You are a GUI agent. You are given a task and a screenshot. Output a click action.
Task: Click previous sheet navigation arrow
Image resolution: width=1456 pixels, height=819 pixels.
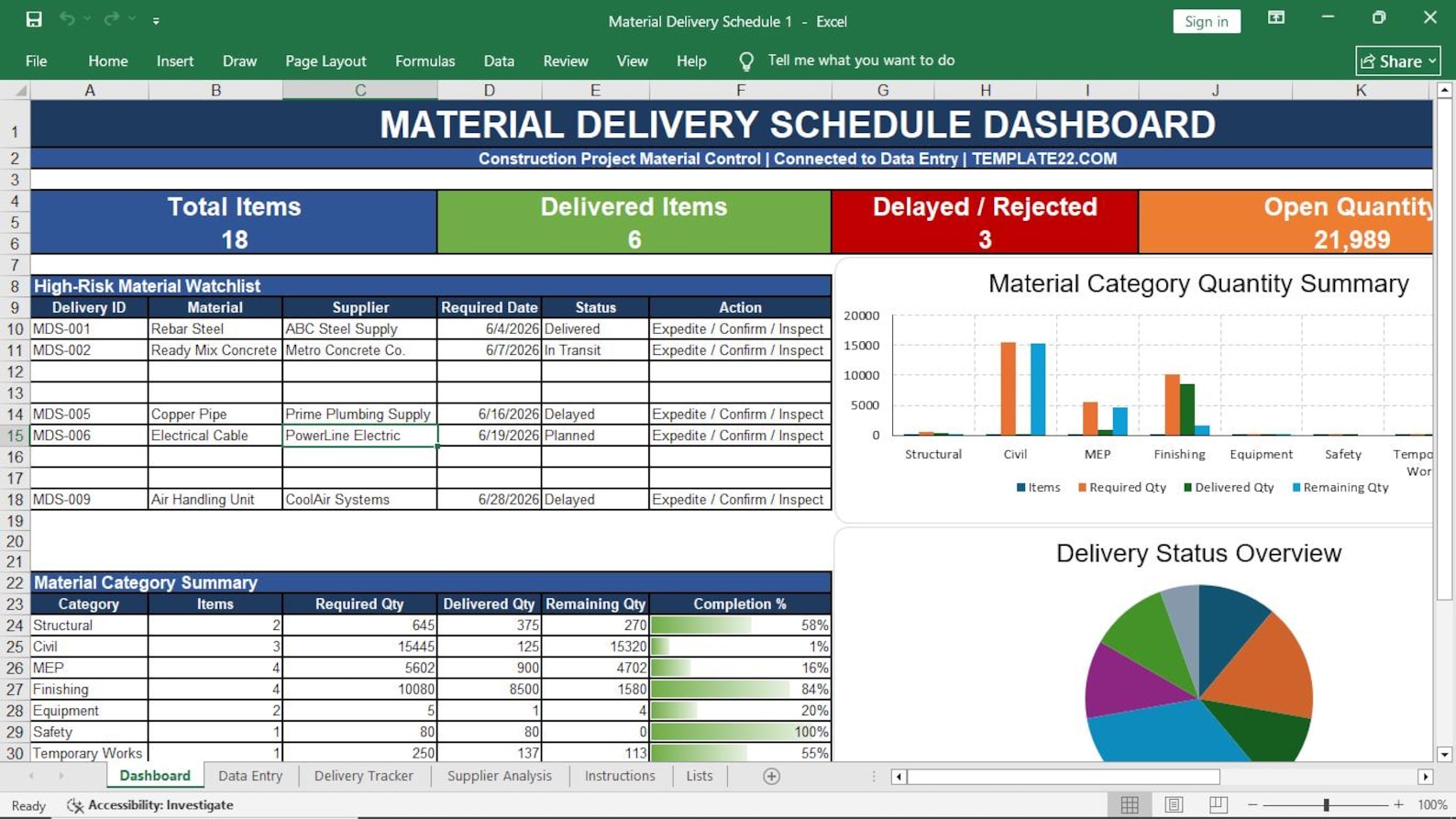tap(31, 776)
